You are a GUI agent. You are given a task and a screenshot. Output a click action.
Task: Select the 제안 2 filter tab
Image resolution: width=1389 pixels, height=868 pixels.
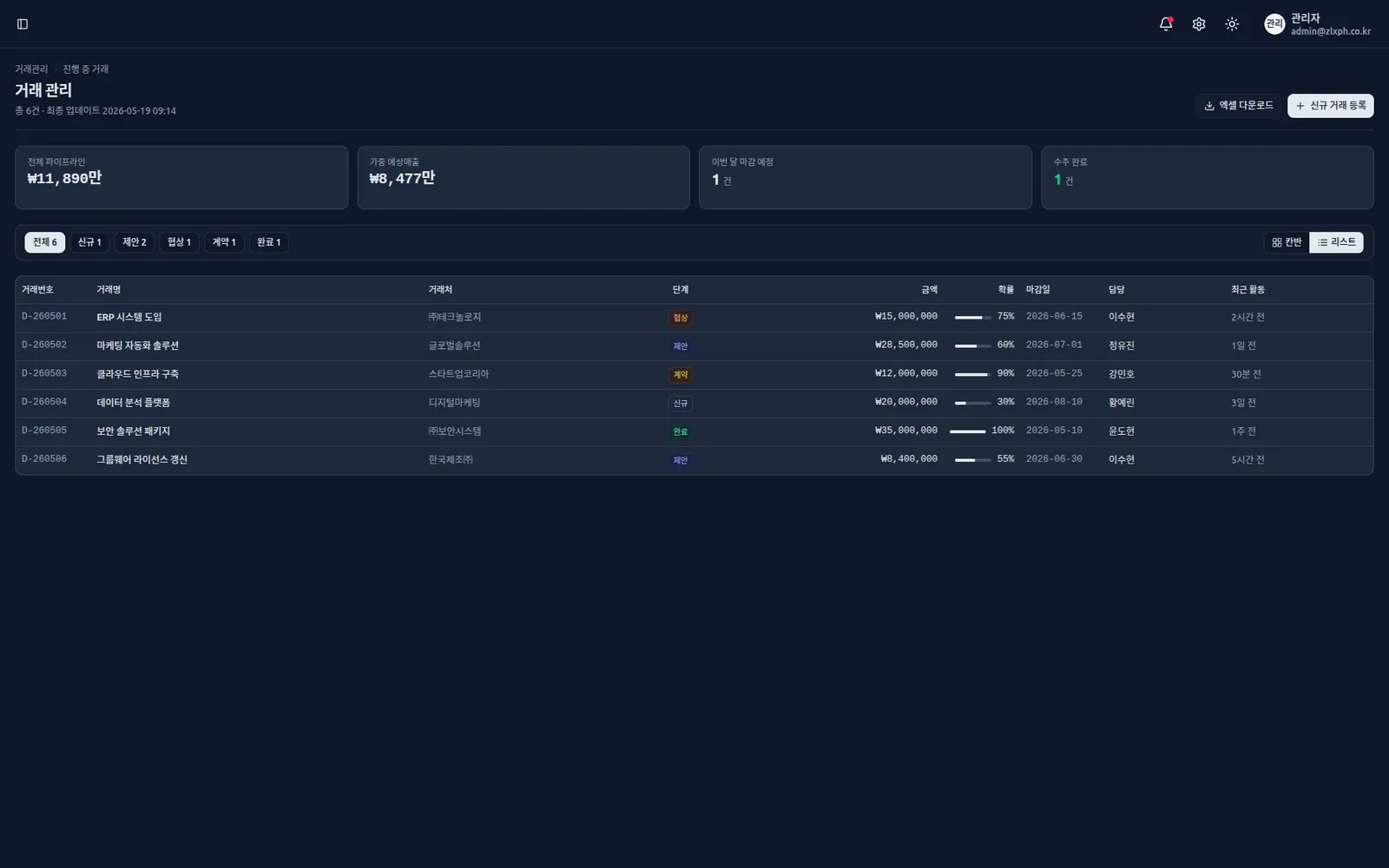click(135, 243)
